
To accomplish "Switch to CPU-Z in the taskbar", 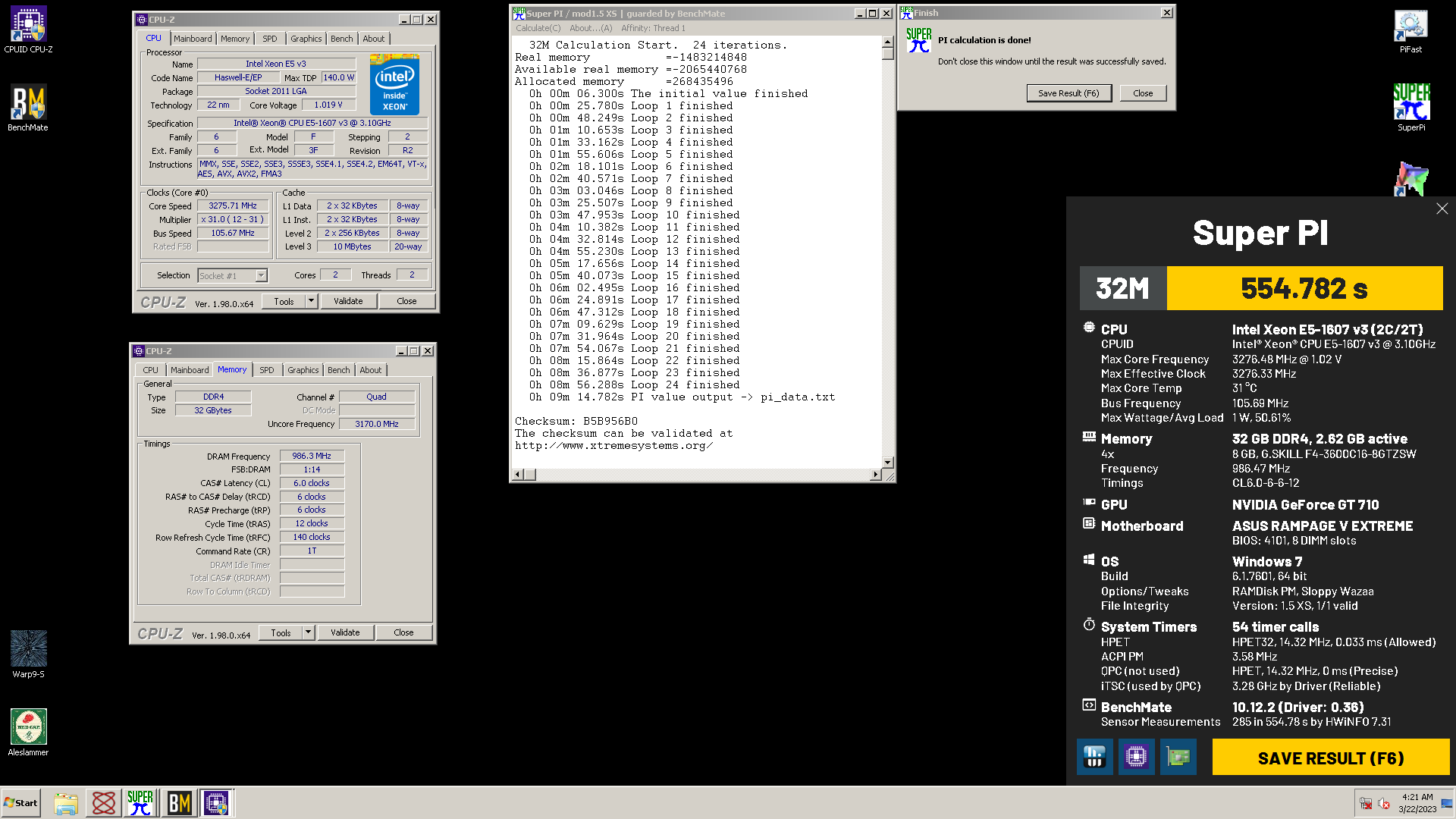I will pos(216,803).
